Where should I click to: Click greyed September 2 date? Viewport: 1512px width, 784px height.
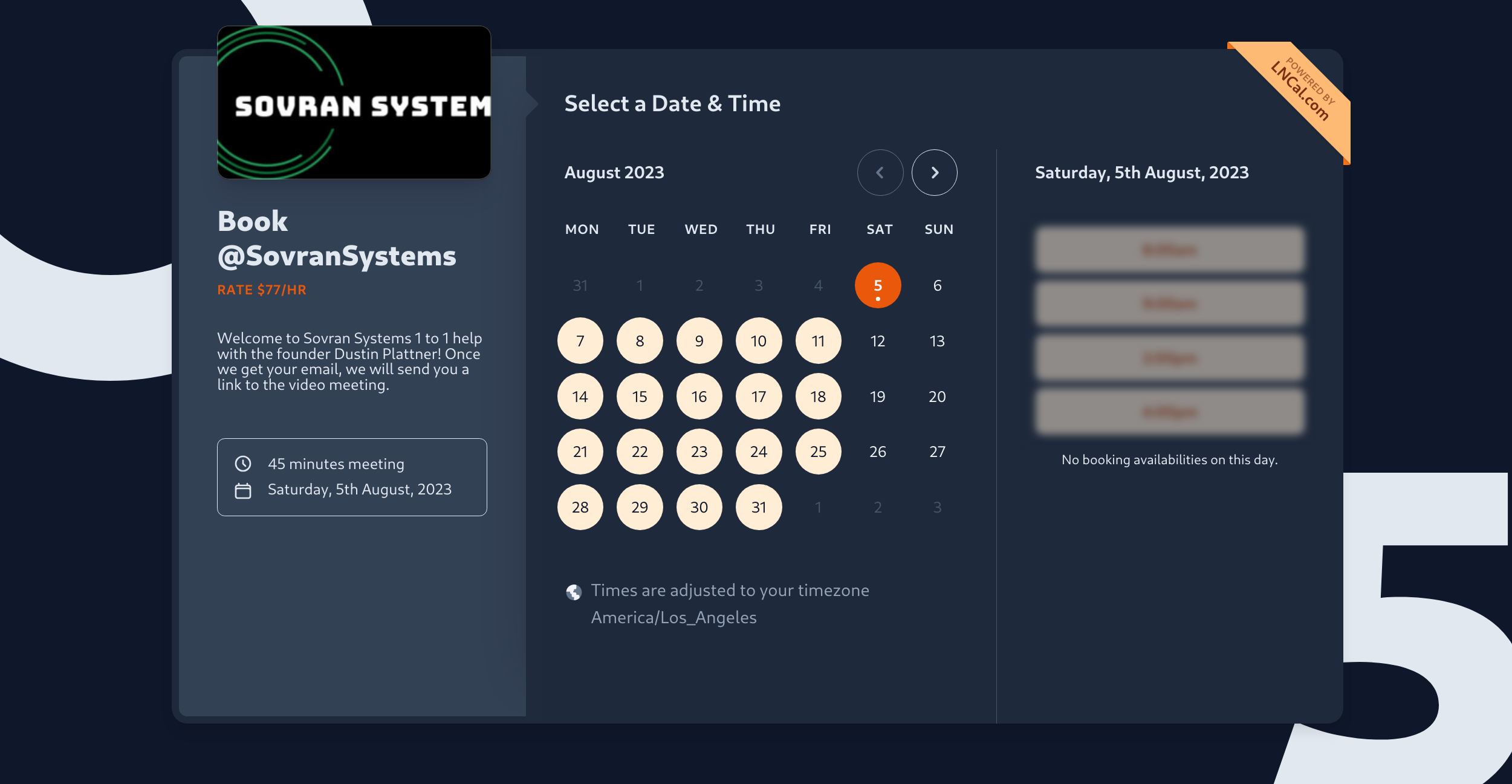coord(878,507)
